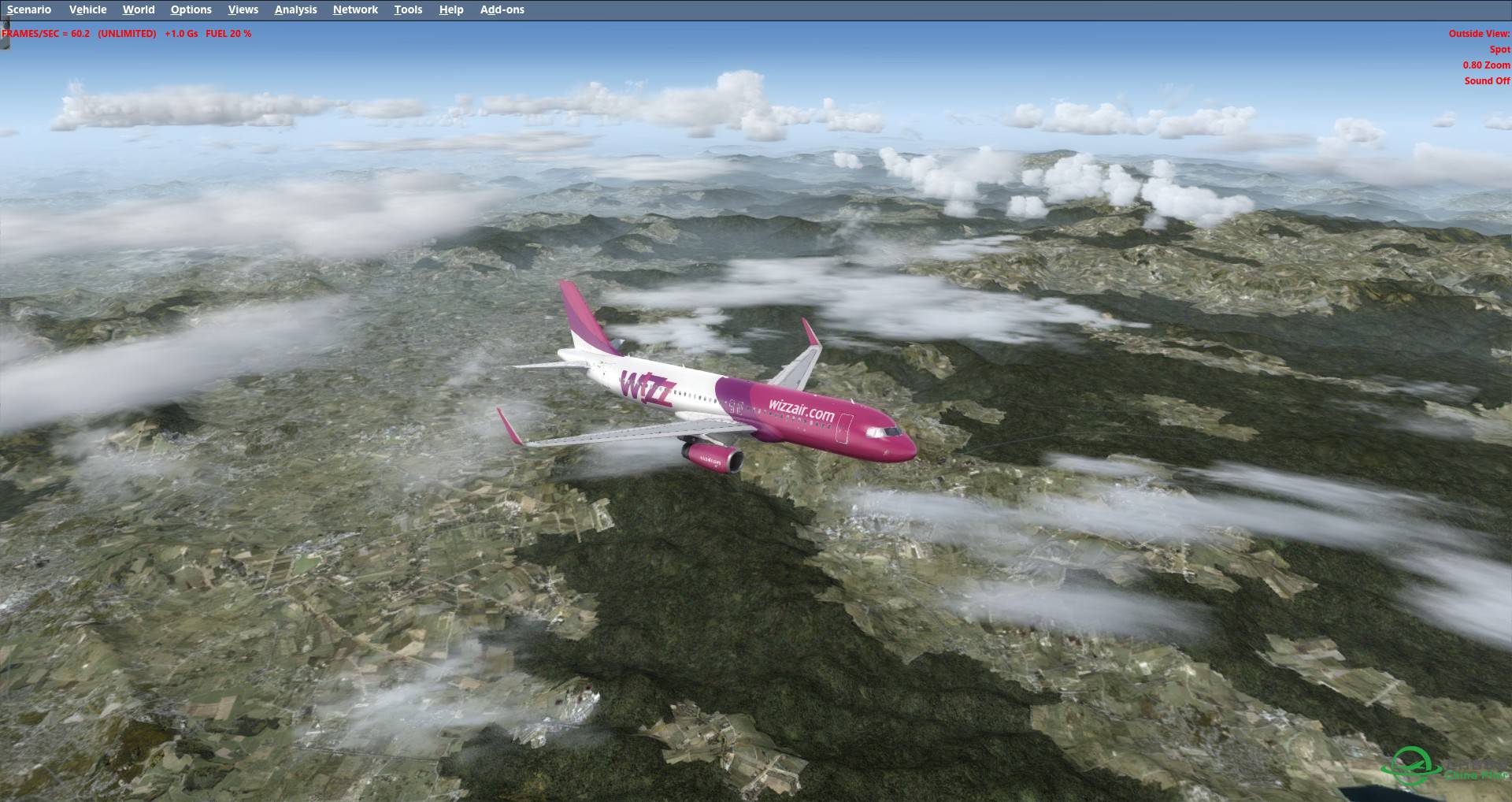The image size is (1512, 802).
Task: Open the Network menu
Action: point(355,9)
